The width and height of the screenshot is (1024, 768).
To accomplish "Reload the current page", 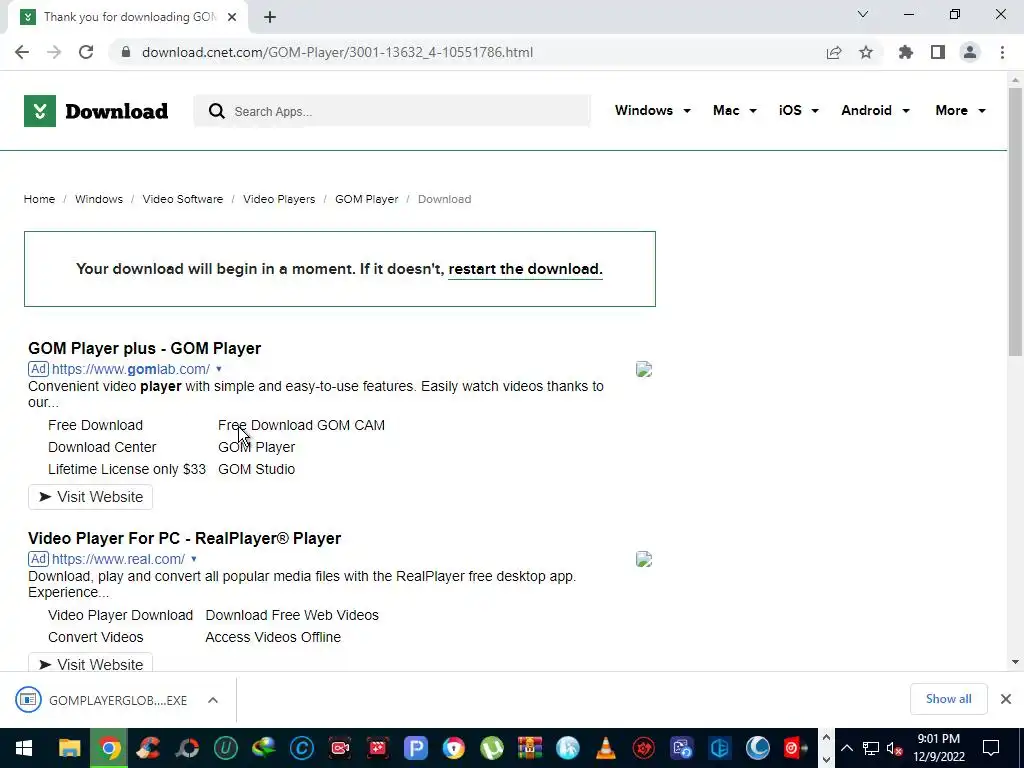I will click(86, 52).
